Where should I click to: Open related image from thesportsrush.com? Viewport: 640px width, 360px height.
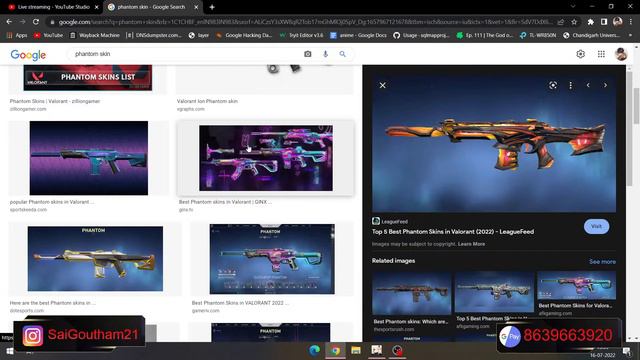pos(411,294)
